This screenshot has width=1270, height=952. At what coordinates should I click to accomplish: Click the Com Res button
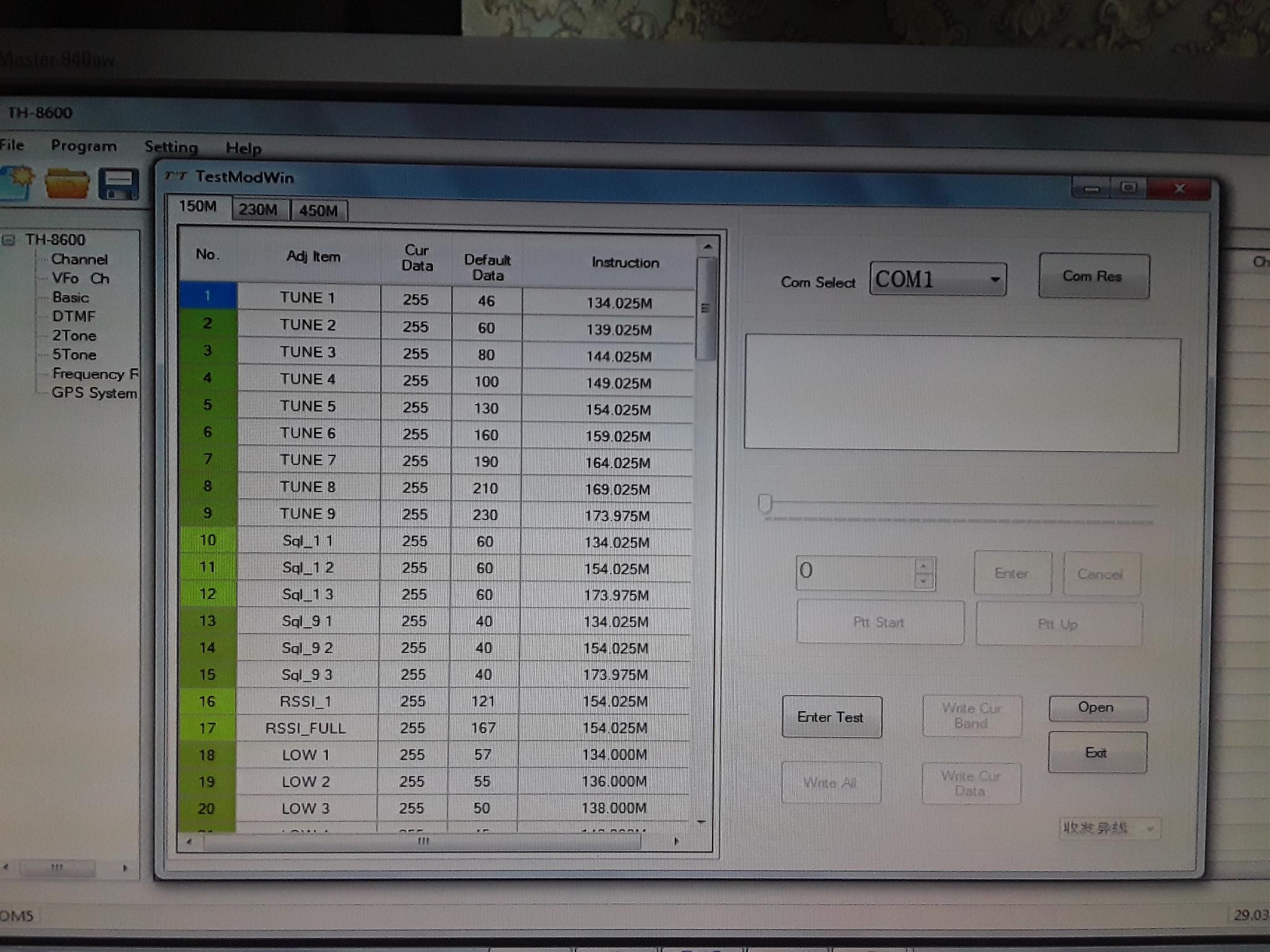coord(1093,276)
